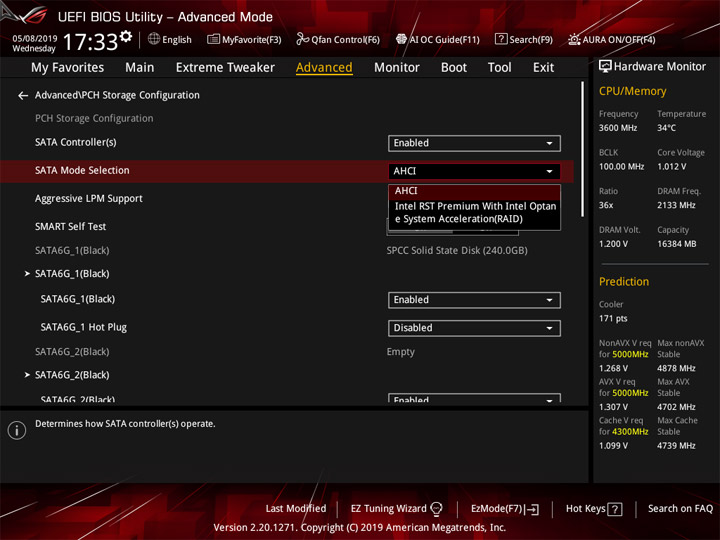Open Hot Keys help icon
This screenshot has width=720, height=540.
pyautogui.click(x=614, y=509)
